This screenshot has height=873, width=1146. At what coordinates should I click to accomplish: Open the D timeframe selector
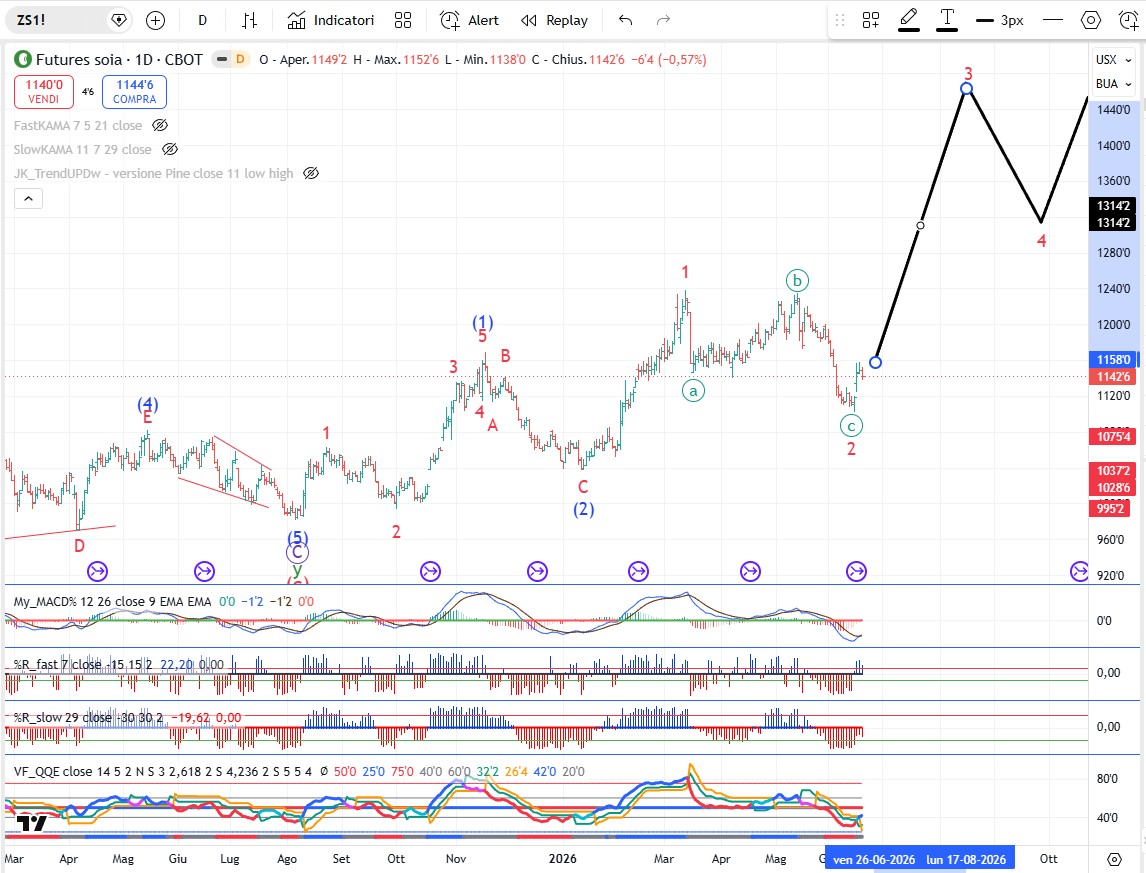202,20
